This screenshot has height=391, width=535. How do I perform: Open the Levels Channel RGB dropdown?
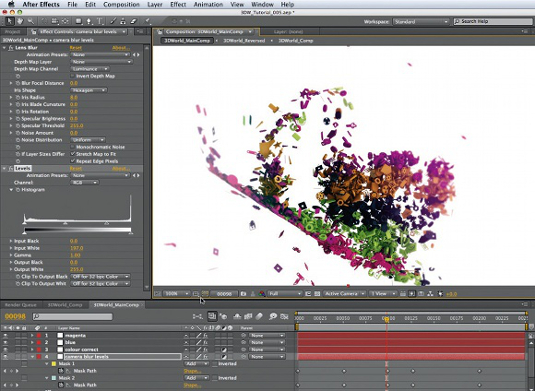(84, 183)
